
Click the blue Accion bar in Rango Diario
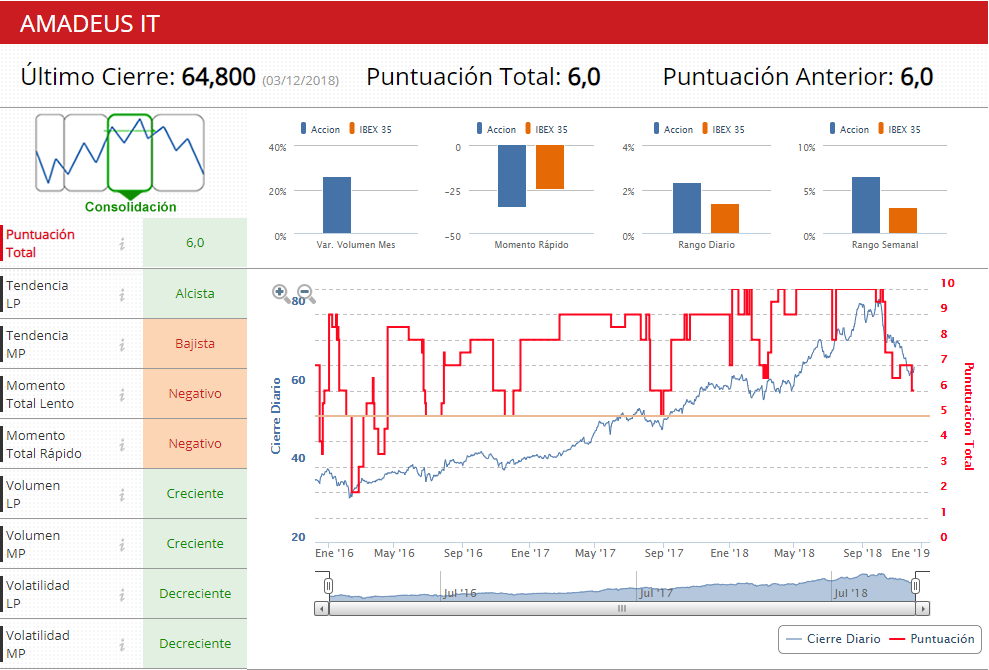click(x=687, y=208)
